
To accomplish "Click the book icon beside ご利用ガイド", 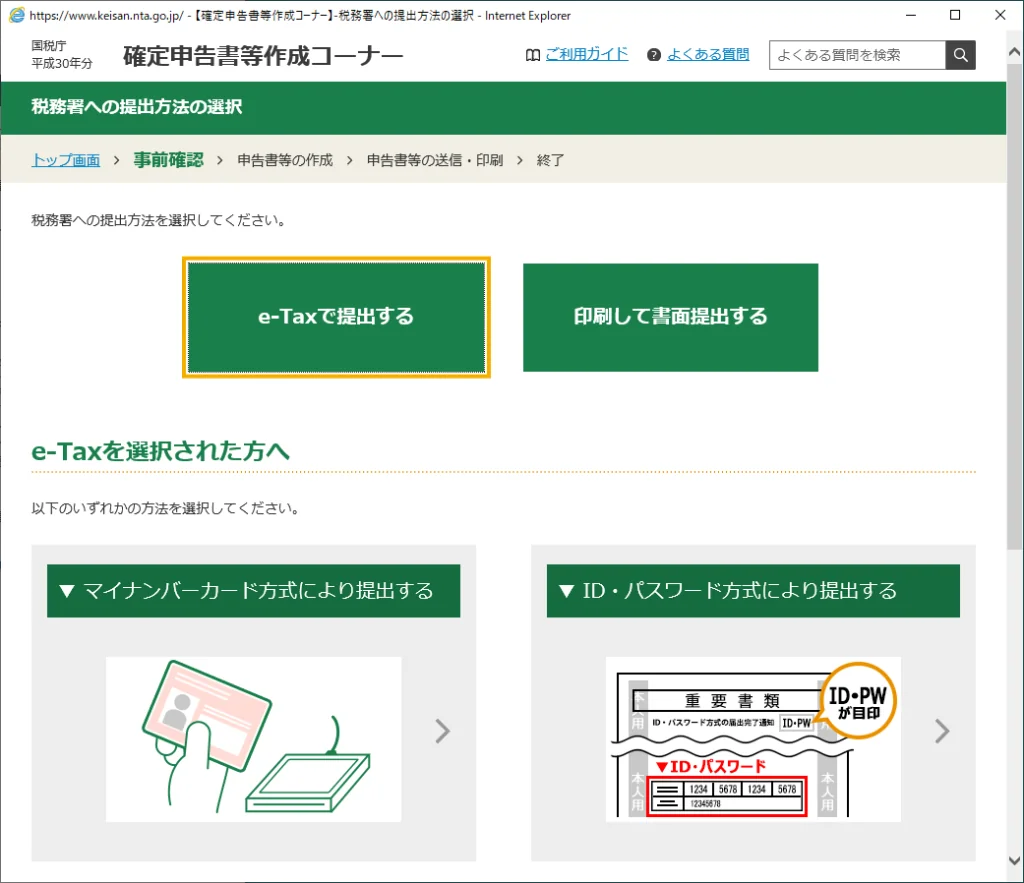I will (533, 56).
